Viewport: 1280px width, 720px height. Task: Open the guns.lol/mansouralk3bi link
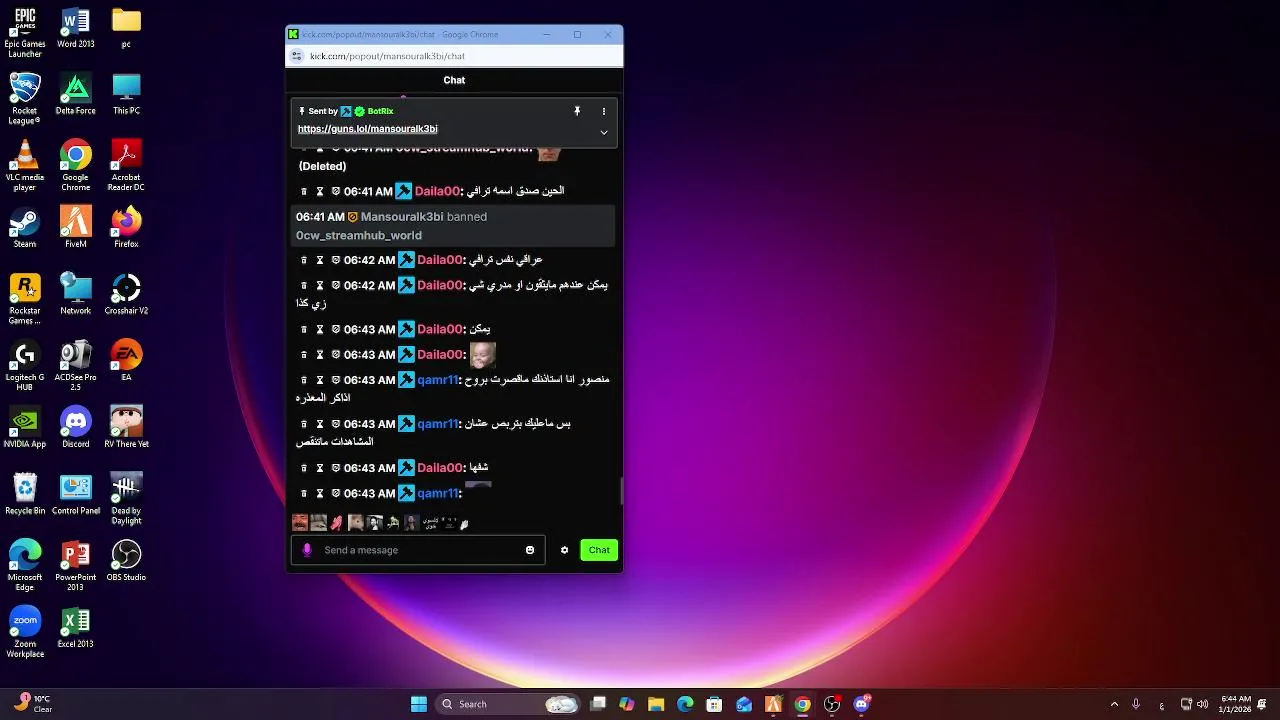(x=367, y=129)
